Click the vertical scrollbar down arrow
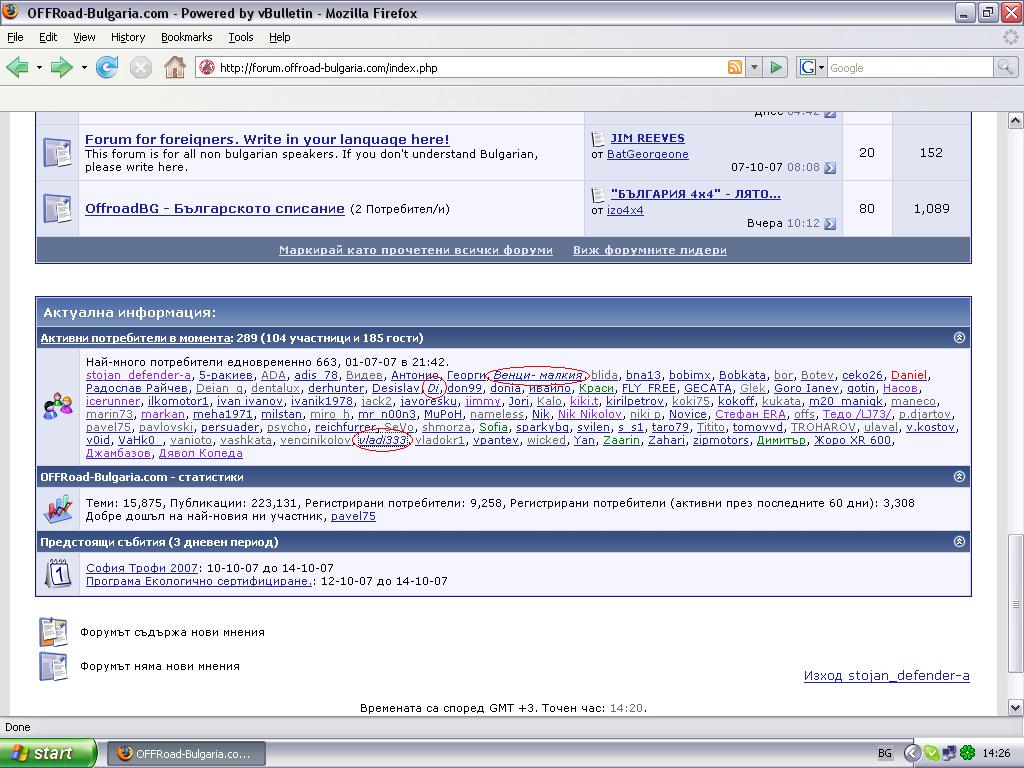This screenshot has width=1024, height=768. click(1016, 707)
